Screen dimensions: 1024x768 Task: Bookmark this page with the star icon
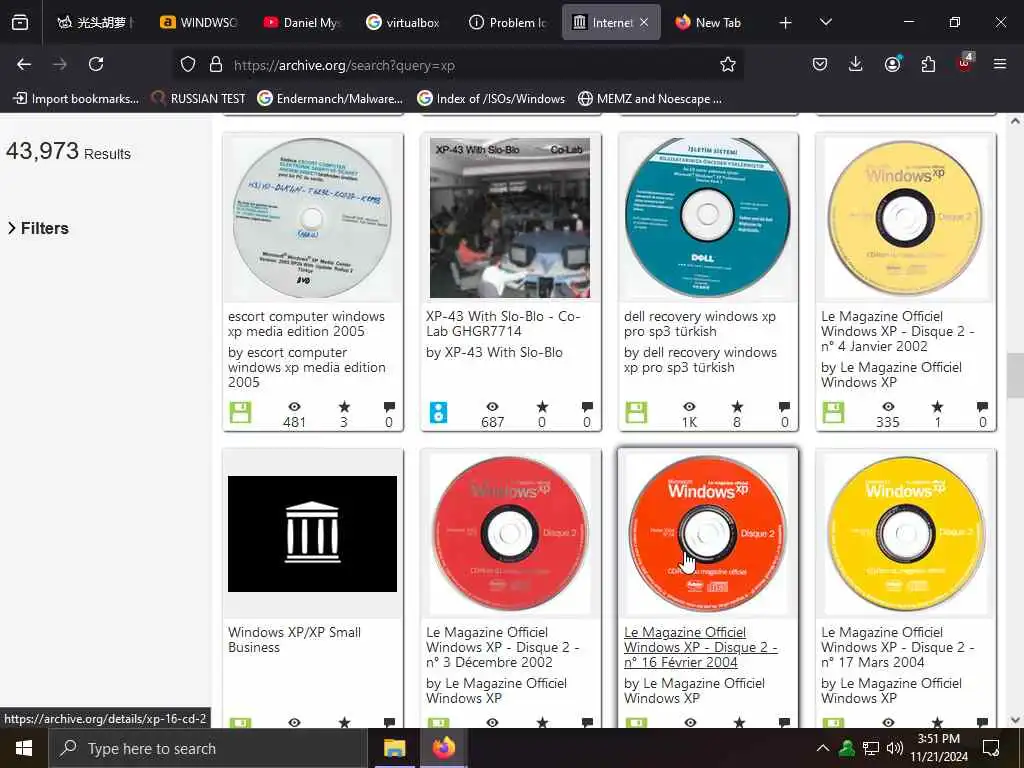coord(728,64)
